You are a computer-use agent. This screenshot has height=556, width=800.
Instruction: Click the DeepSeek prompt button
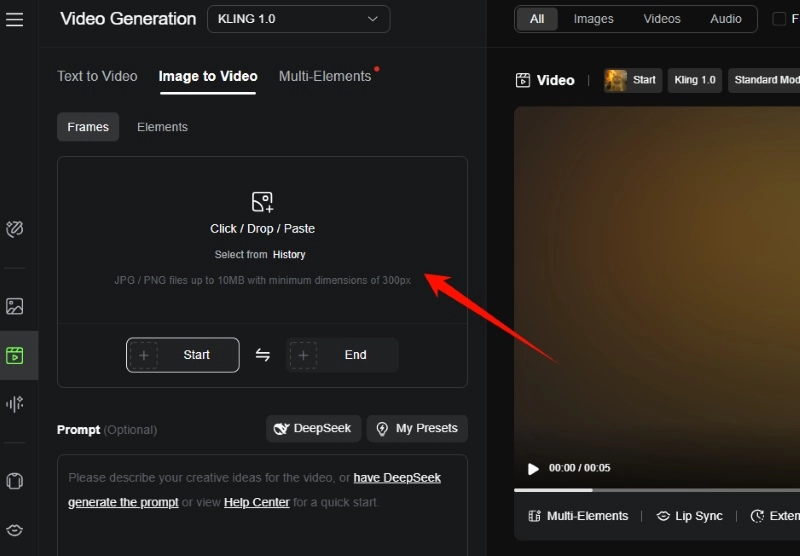(313, 428)
